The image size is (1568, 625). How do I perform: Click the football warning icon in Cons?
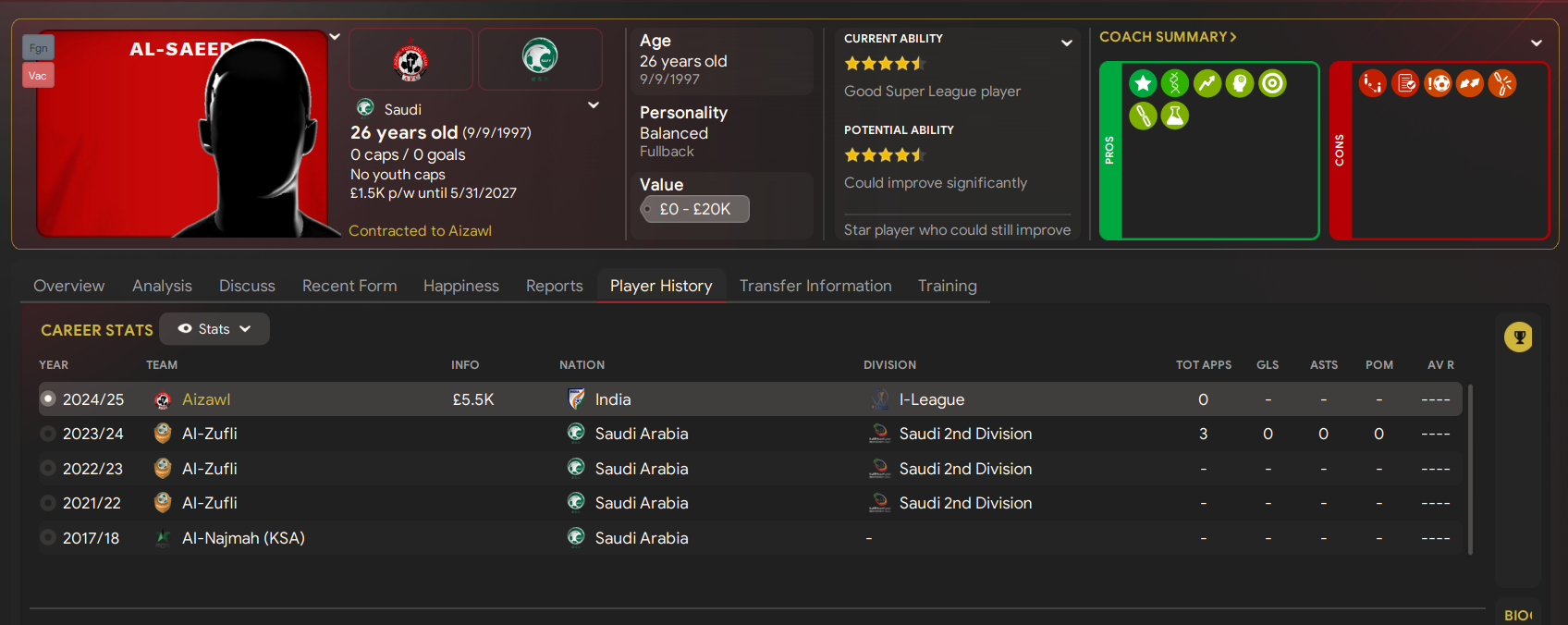pyautogui.click(x=1438, y=84)
